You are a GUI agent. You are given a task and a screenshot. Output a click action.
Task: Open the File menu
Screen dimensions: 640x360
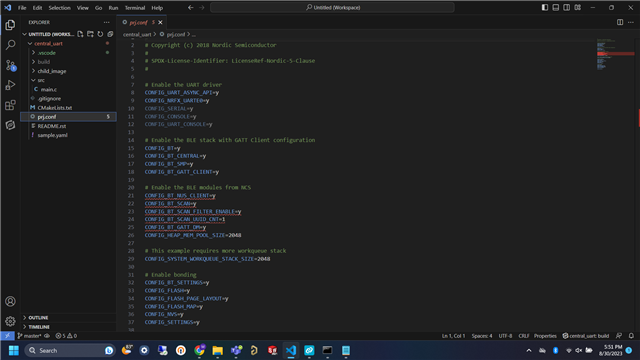tap(22, 8)
